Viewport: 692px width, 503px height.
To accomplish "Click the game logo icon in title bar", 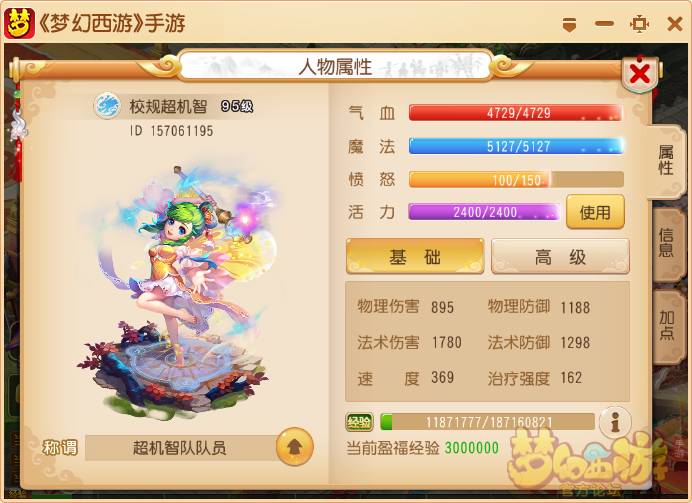I will point(19,23).
